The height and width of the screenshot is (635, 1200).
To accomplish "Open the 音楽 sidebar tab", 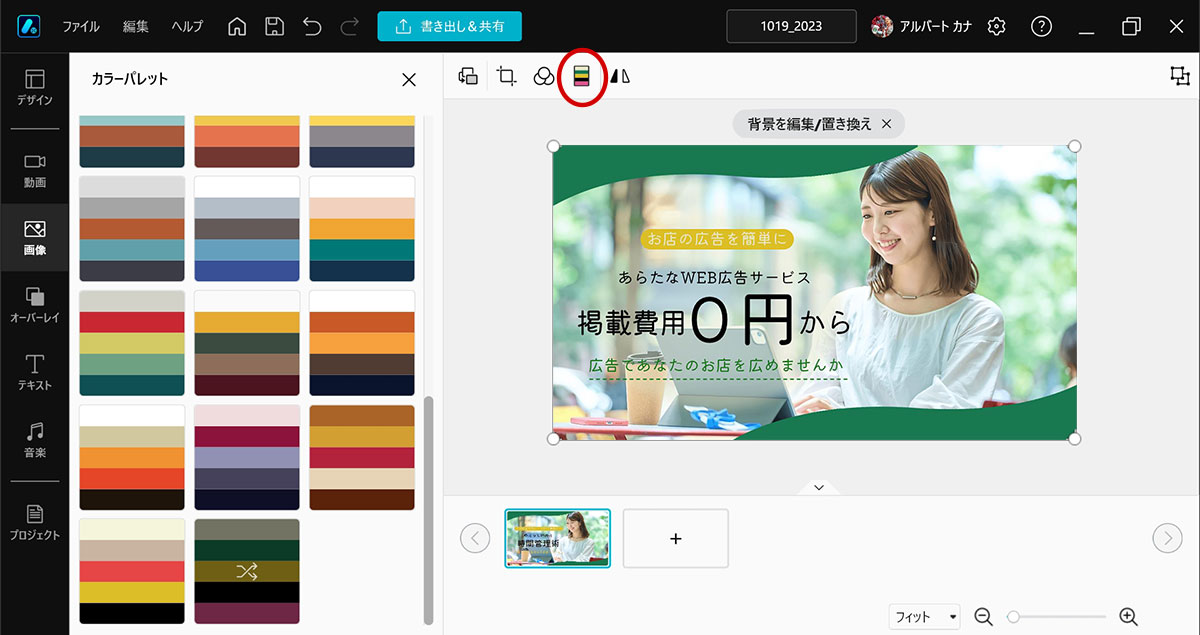I will pyautogui.click(x=35, y=440).
